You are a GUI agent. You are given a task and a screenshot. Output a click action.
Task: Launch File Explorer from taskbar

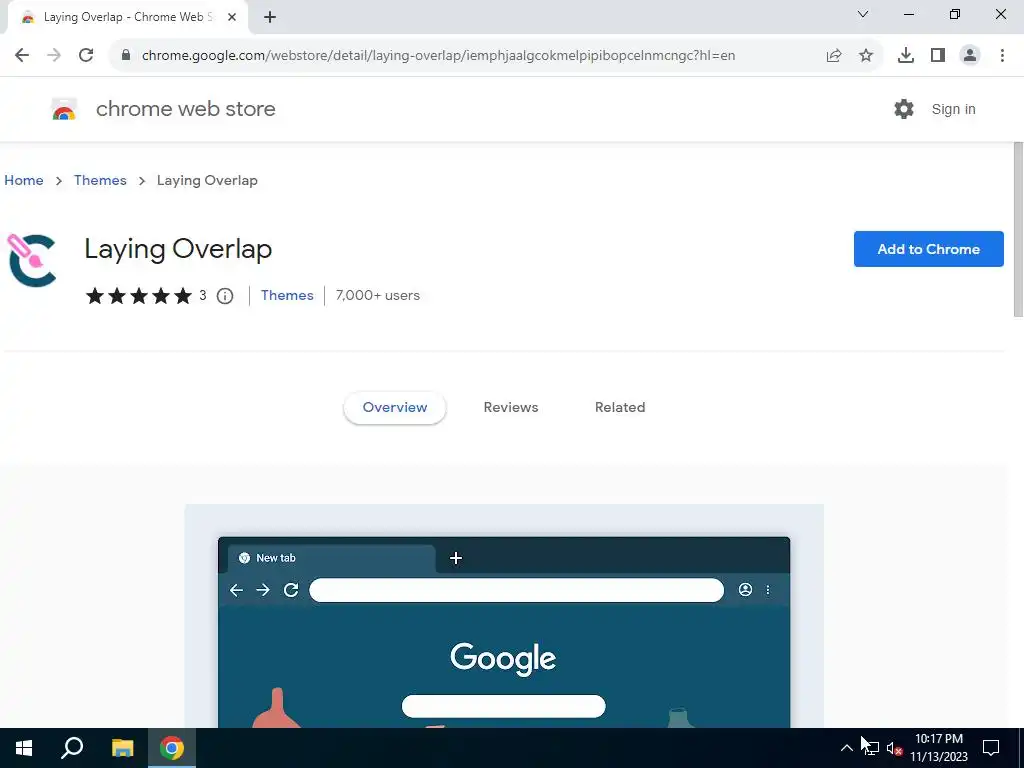pyautogui.click(x=122, y=748)
